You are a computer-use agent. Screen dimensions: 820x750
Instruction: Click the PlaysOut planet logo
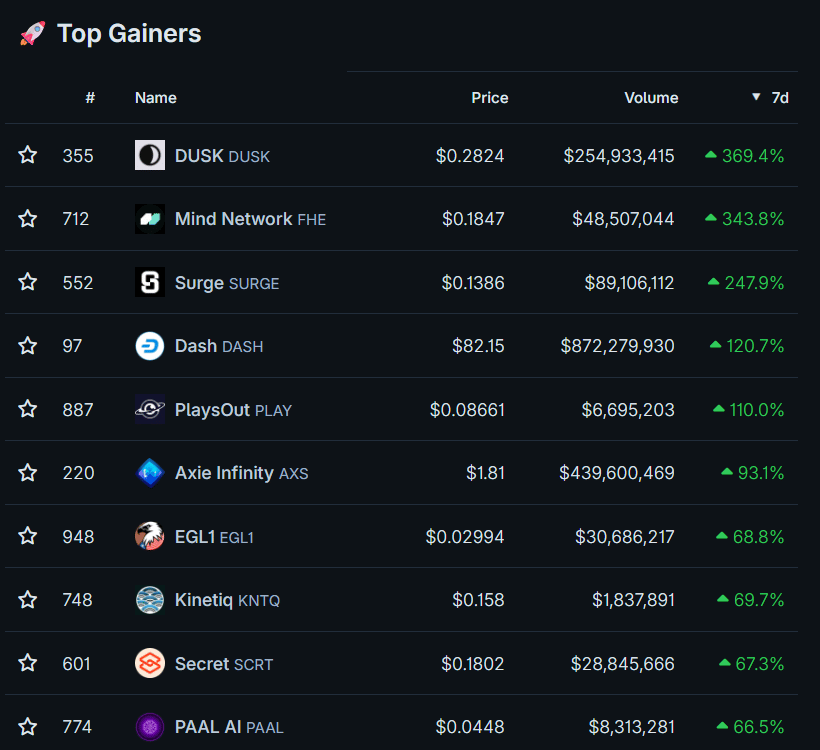[x=150, y=409]
